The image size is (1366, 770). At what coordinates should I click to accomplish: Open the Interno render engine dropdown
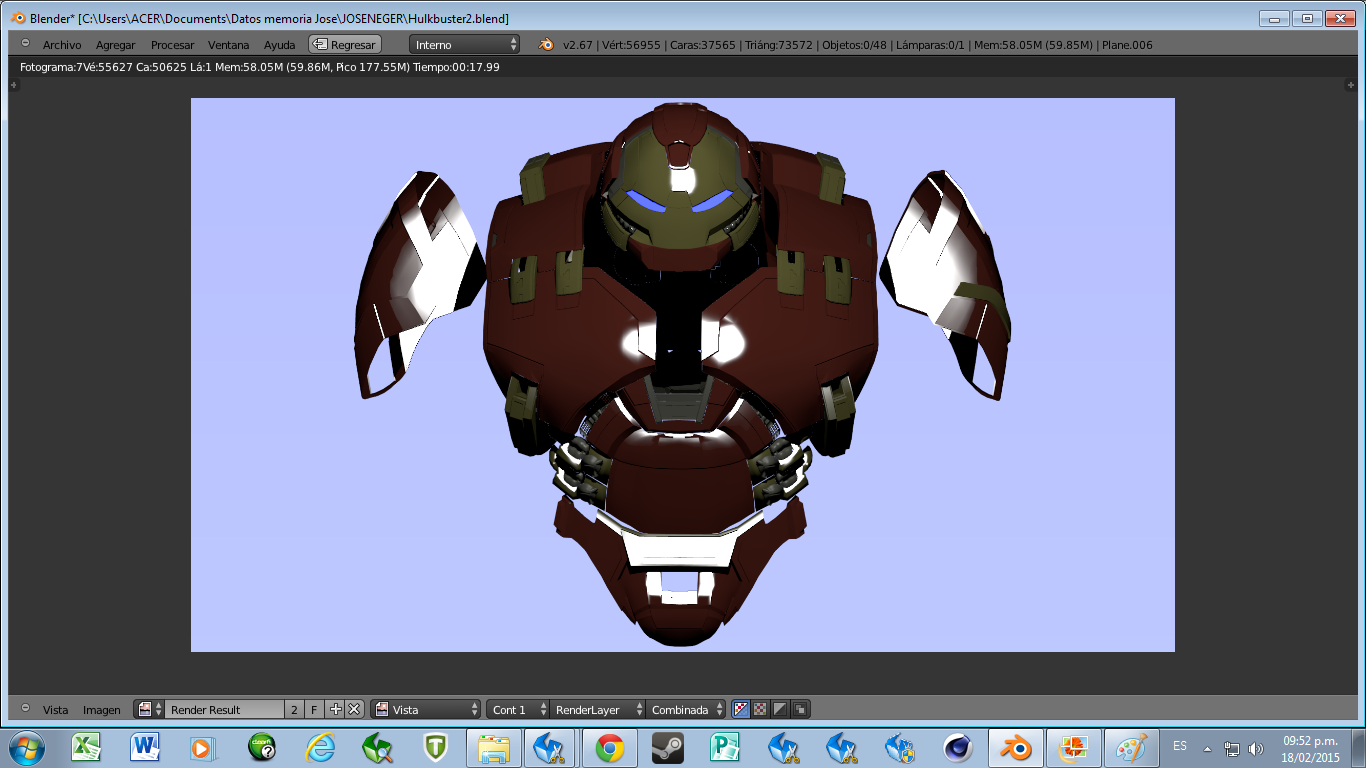[x=465, y=45]
